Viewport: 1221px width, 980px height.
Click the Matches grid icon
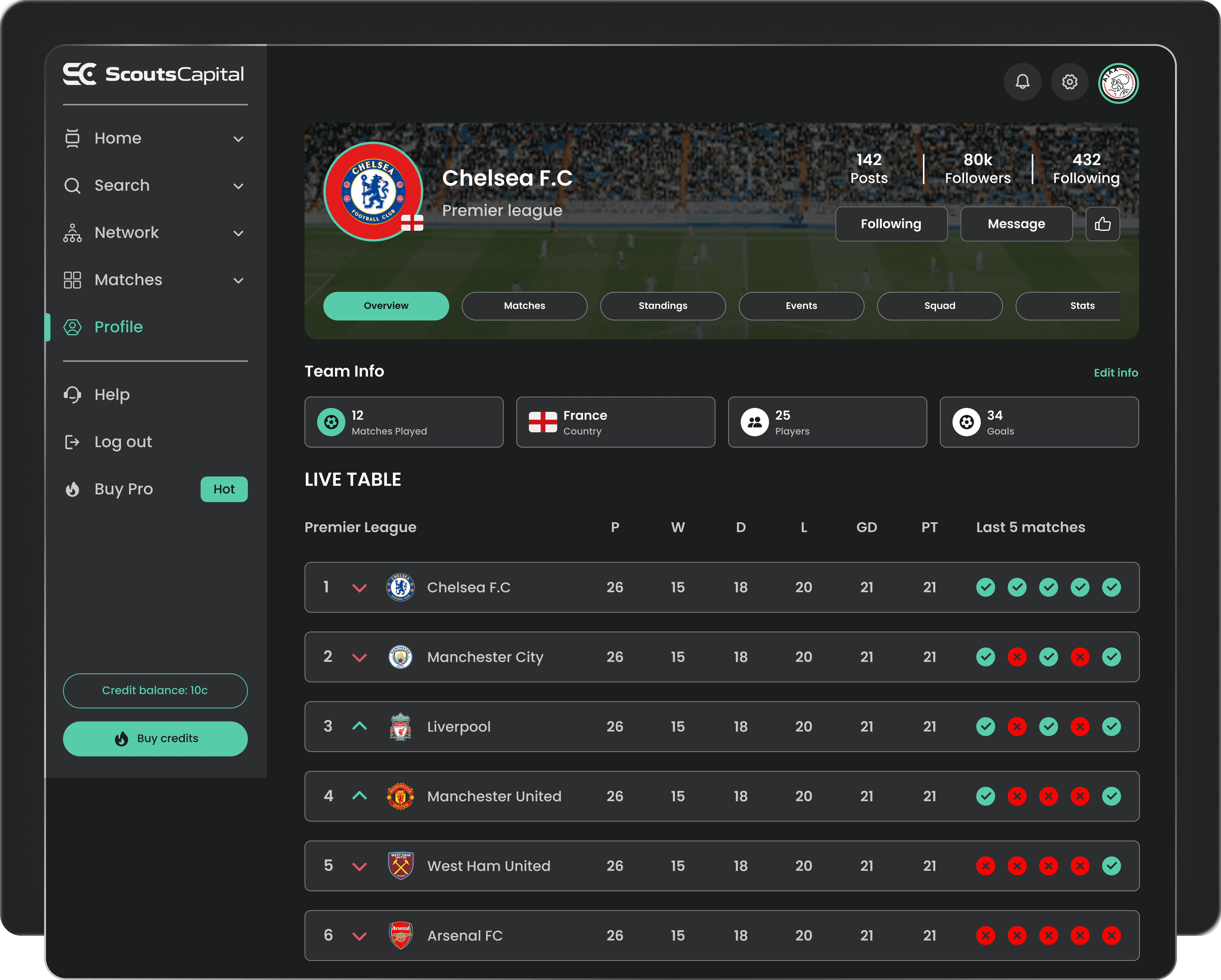72,280
